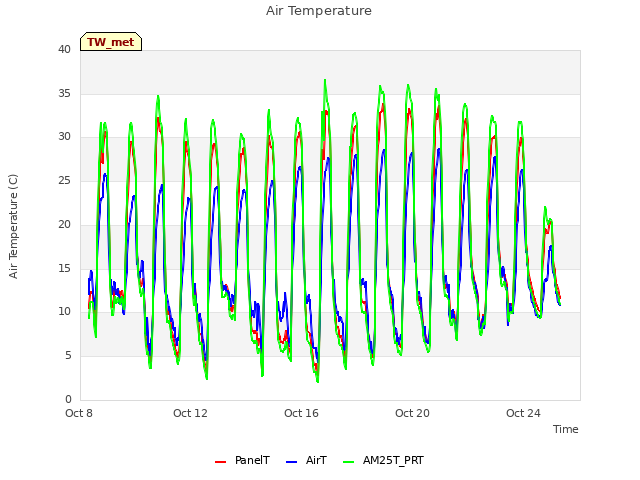Toggle the AirT legend entry
Viewport: 640px width, 480px height.
pyautogui.click(x=307, y=461)
